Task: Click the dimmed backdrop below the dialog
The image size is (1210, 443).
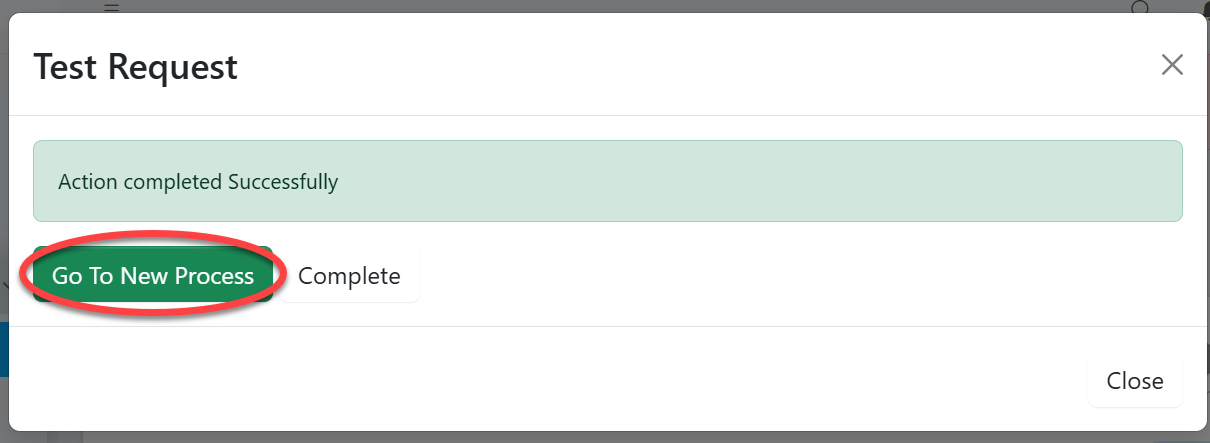Action: click(x=600, y=437)
